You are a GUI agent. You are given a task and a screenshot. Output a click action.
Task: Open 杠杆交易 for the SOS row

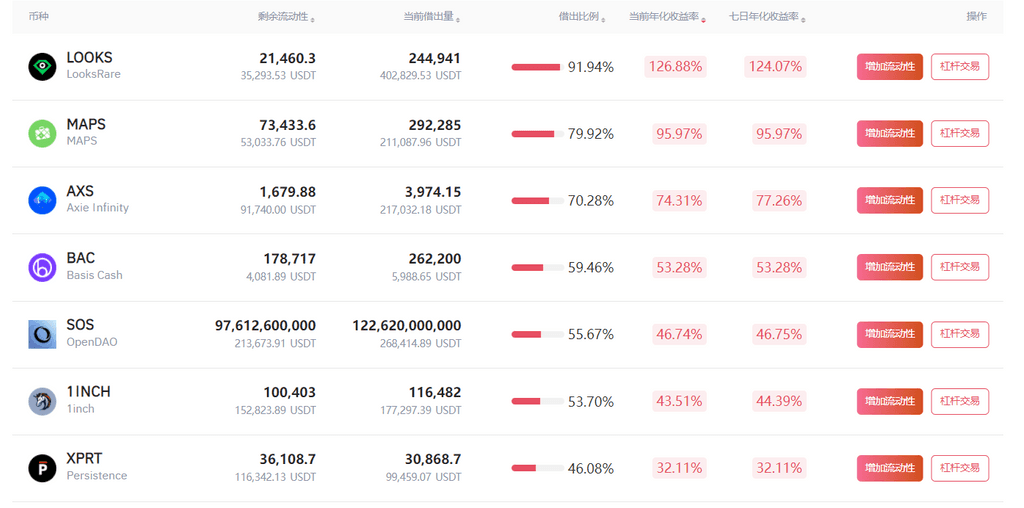click(x=959, y=334)
